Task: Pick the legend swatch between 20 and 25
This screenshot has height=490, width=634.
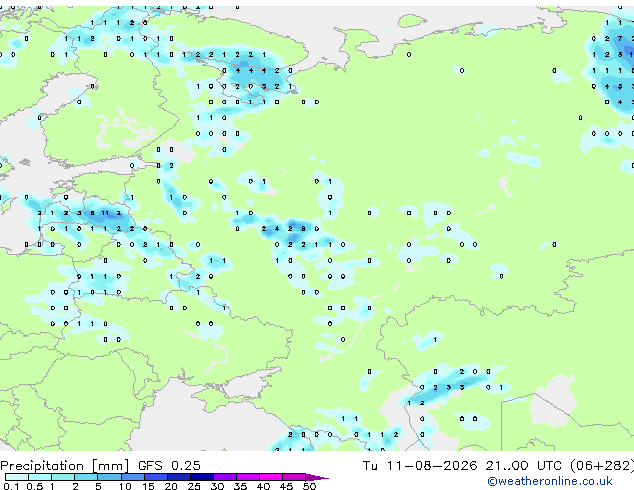Action: 179,477
